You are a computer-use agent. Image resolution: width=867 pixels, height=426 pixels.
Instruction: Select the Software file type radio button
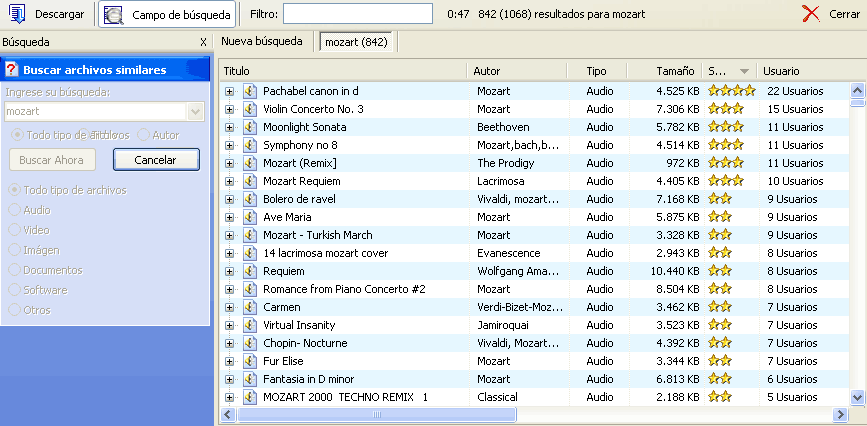tap(14, 290)
